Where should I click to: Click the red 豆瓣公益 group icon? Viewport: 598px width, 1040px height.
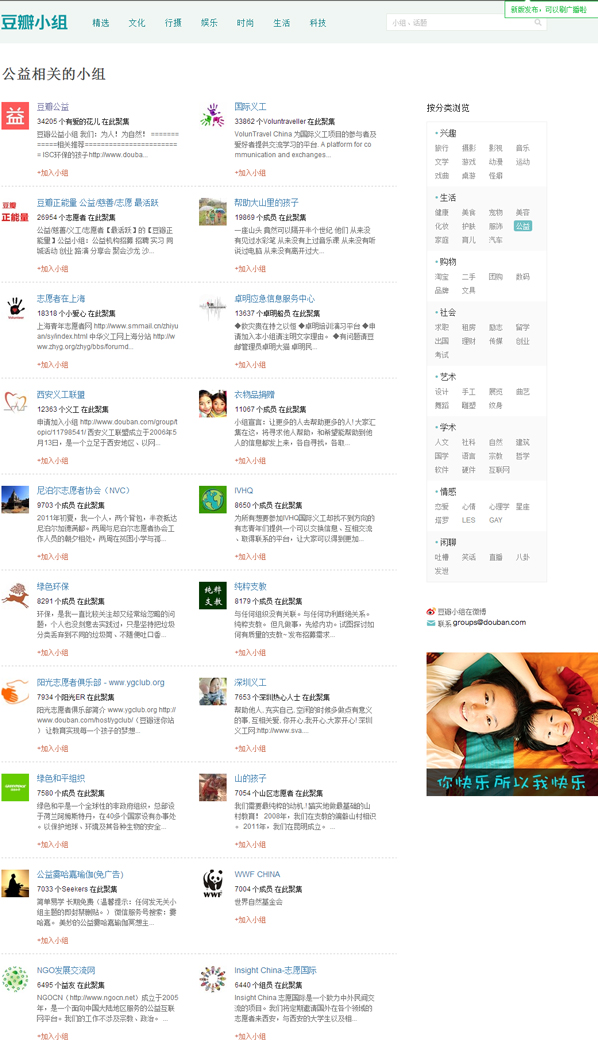click(15, 116)
